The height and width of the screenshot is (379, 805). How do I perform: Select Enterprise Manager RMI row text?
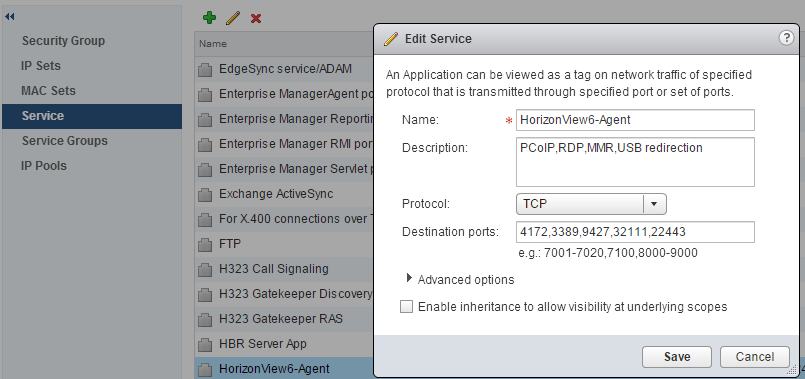click(x=296, y=144)
